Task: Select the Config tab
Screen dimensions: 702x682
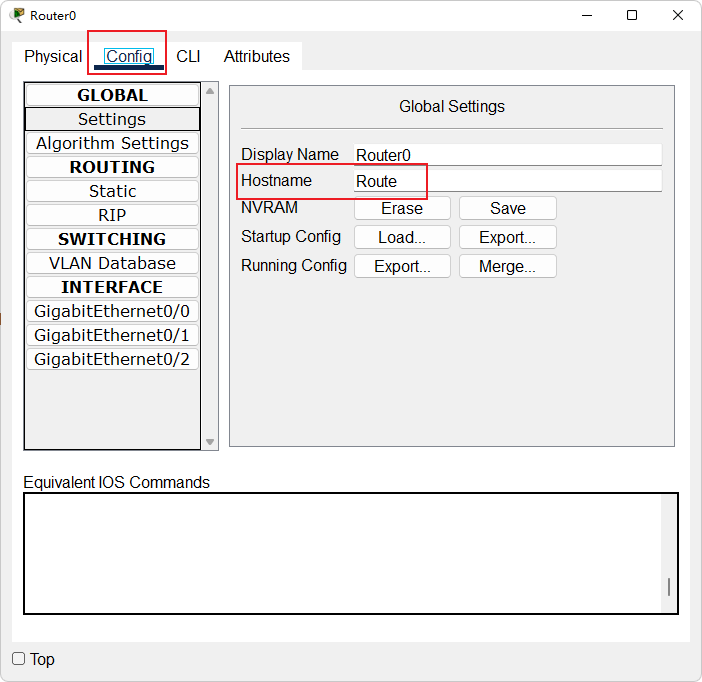Action: pyautogui.click(x=129, y=56)
